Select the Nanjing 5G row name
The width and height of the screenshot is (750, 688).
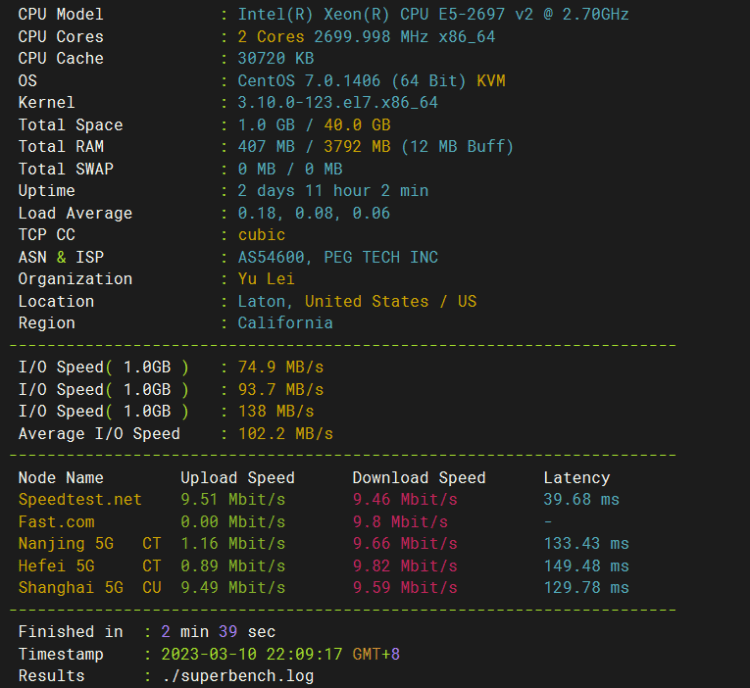pyautogui.click(x=66, y=544)
